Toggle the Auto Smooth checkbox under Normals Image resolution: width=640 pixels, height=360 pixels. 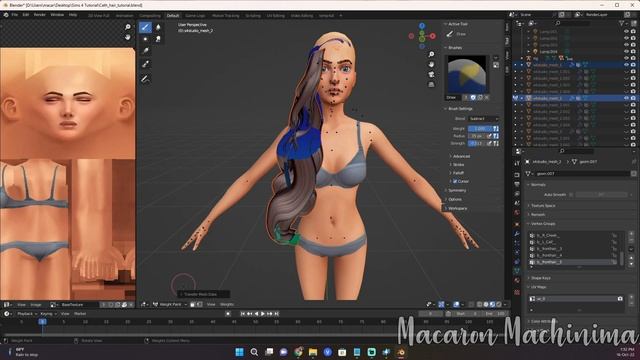tap(571, 195)
